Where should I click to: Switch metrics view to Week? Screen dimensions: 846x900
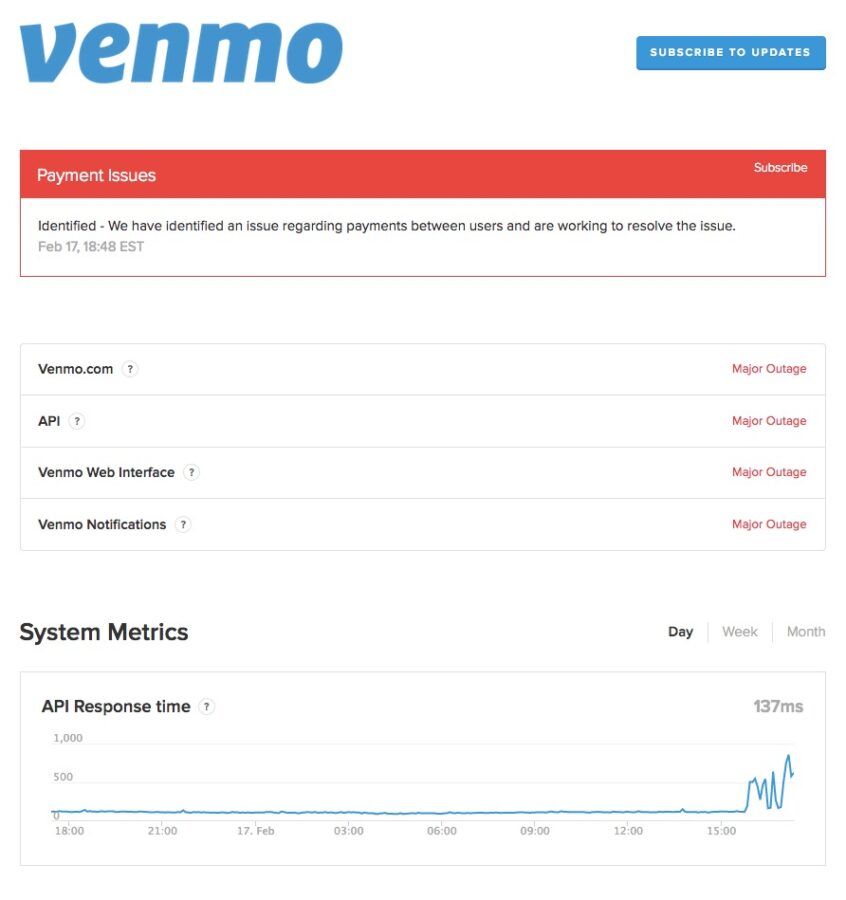[740, 632]
